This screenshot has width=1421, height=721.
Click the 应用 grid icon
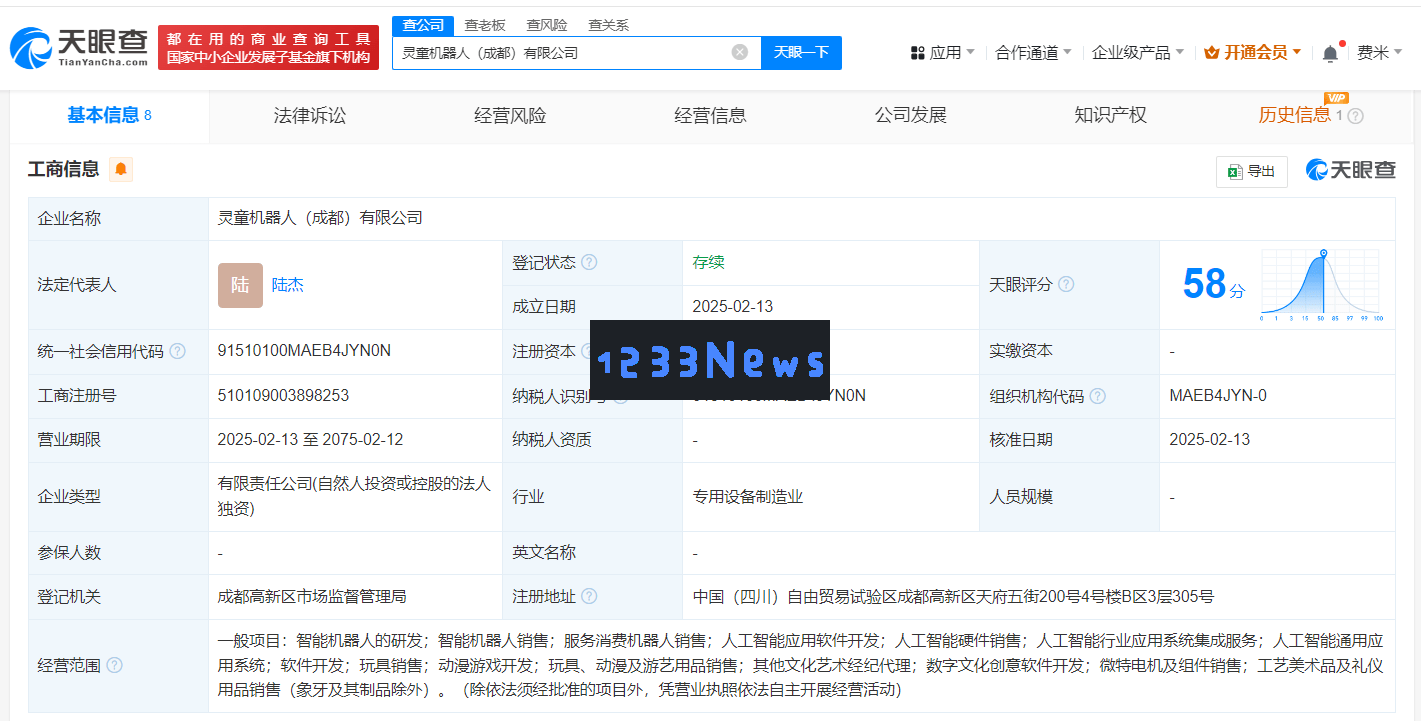918,53
